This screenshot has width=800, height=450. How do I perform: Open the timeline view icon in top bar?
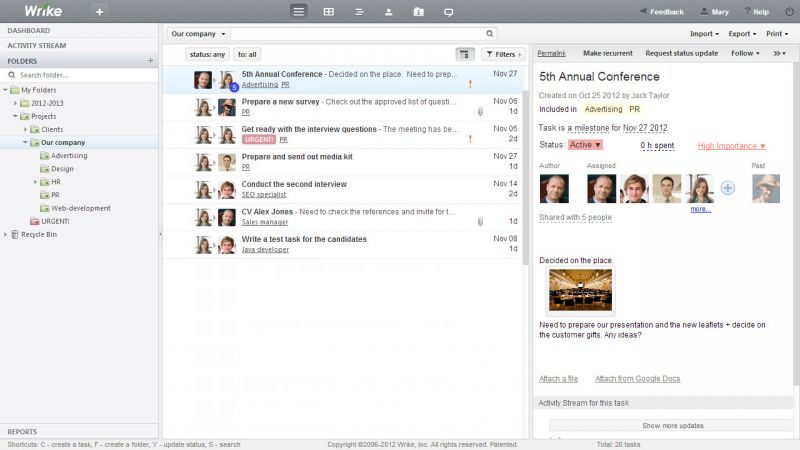359,11
